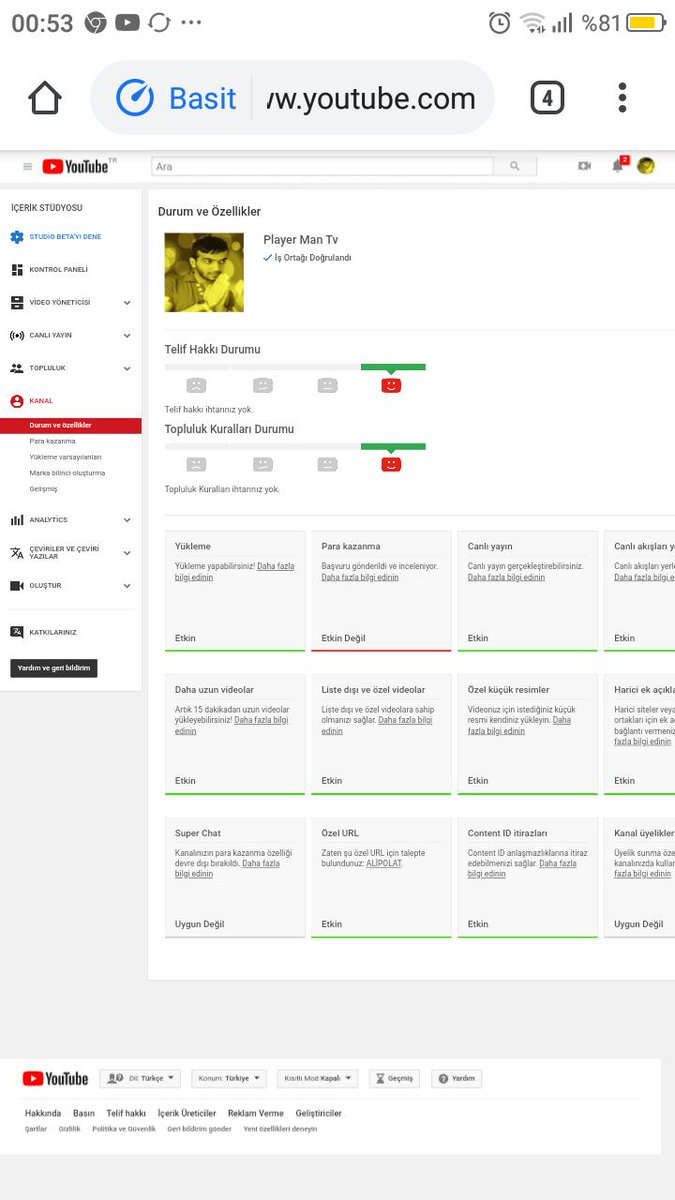675x1200 pixels.
Task: Click the Telif hakkı footer link
Action: 126,1113
